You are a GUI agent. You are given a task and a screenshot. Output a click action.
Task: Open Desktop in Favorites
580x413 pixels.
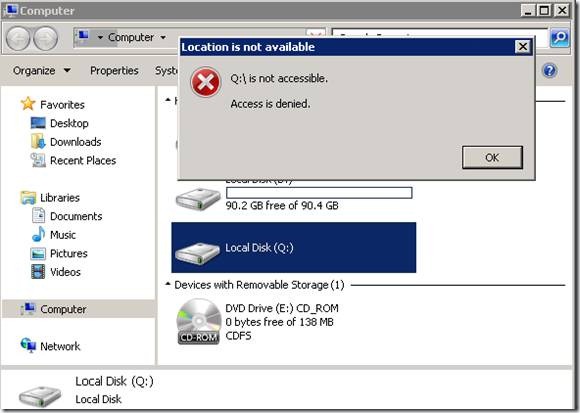pyautogui.click(x=69, y=123)
